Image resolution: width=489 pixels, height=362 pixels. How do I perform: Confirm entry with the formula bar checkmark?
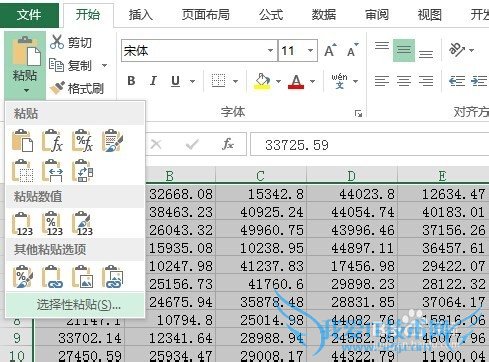click(x=192, y=144)
